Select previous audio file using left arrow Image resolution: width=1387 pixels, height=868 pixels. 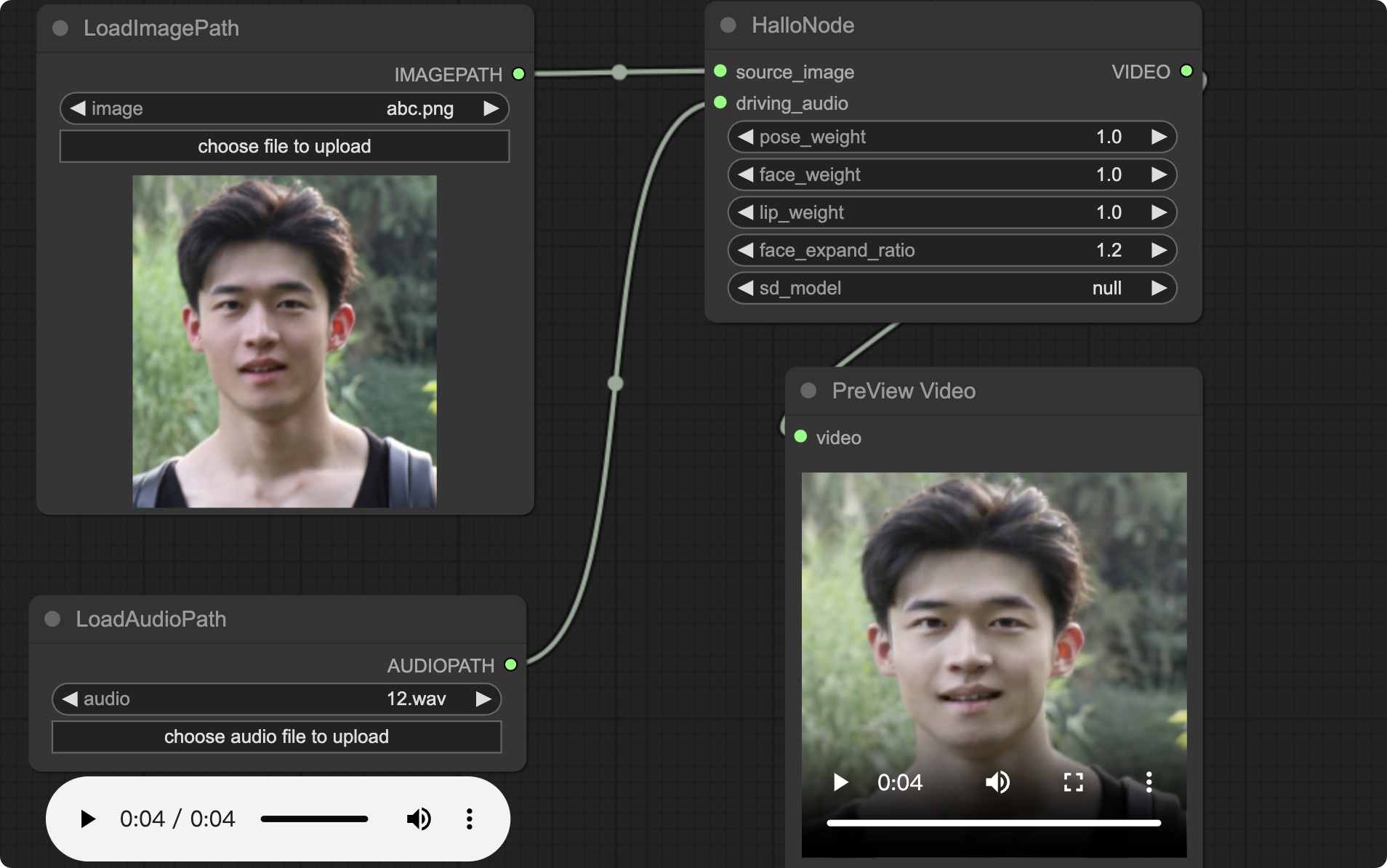click(x=70, y=699)
